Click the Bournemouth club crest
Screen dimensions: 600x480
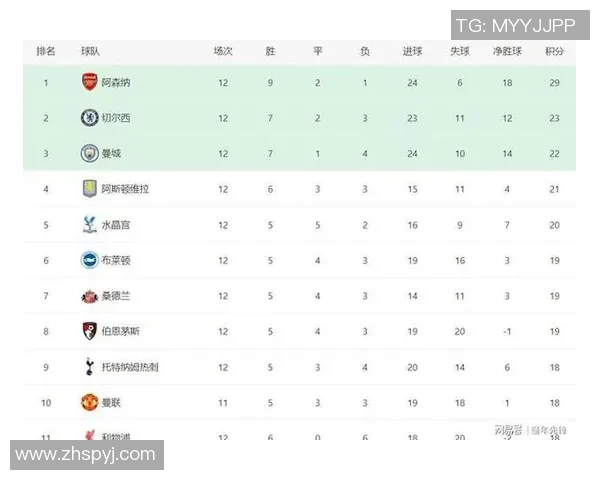click(x=89, y=331)
